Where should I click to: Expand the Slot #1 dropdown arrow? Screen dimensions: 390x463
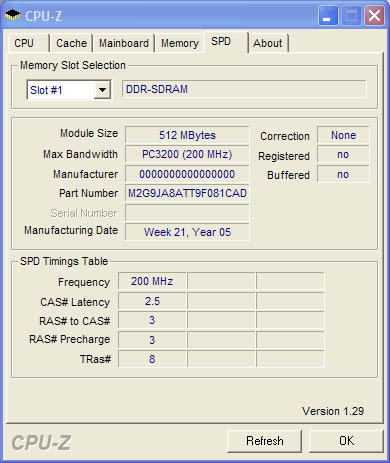102,90
